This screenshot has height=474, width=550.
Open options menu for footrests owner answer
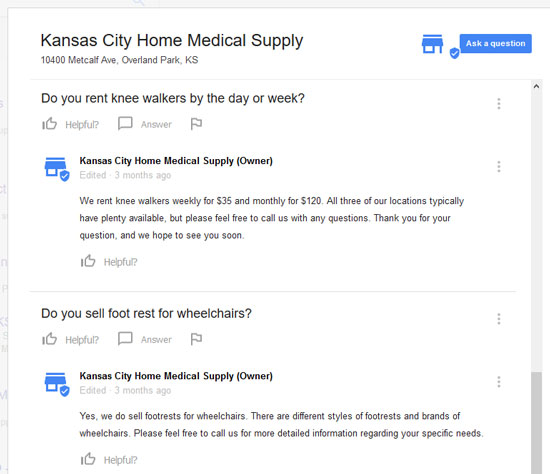498,381
